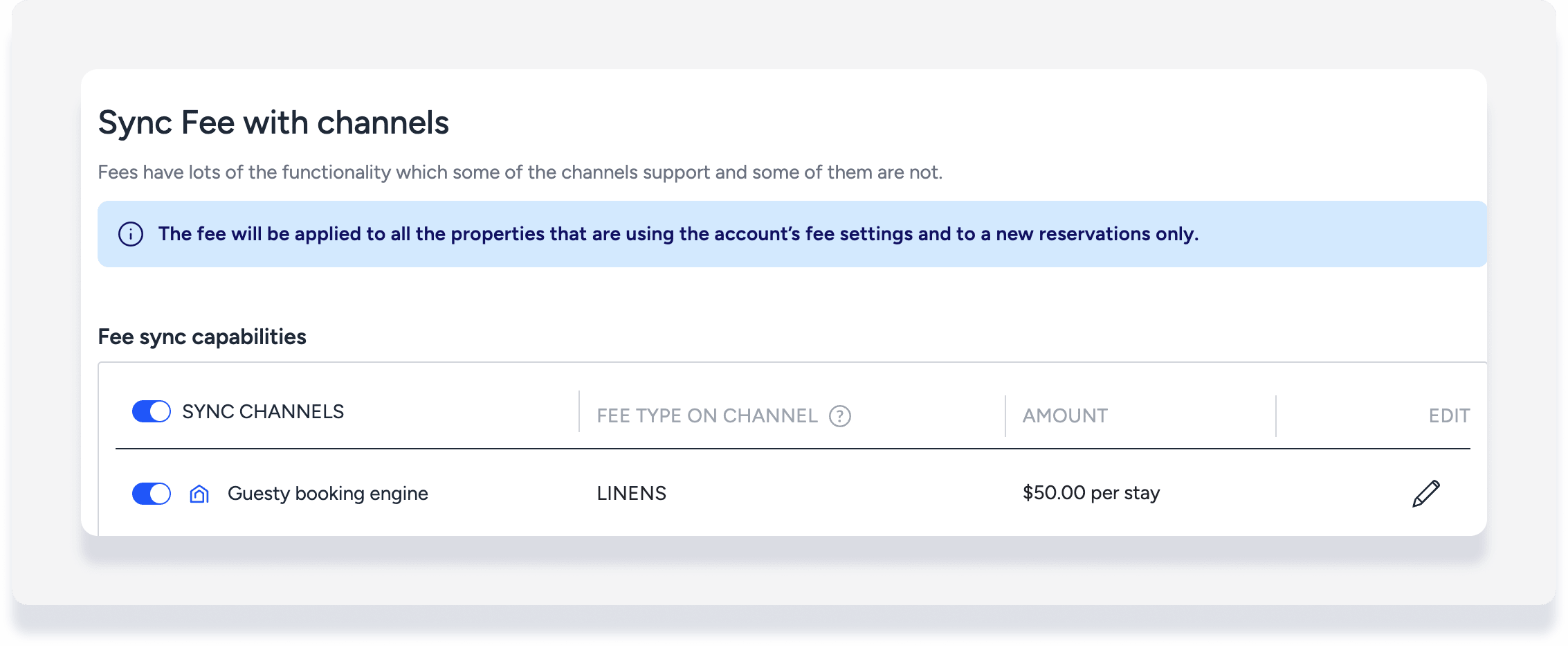Click the Amount column header

coord(1065,416)
